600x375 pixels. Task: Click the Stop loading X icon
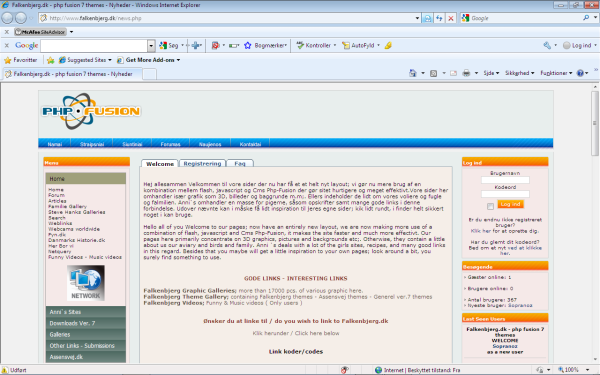tap(451, 18)
